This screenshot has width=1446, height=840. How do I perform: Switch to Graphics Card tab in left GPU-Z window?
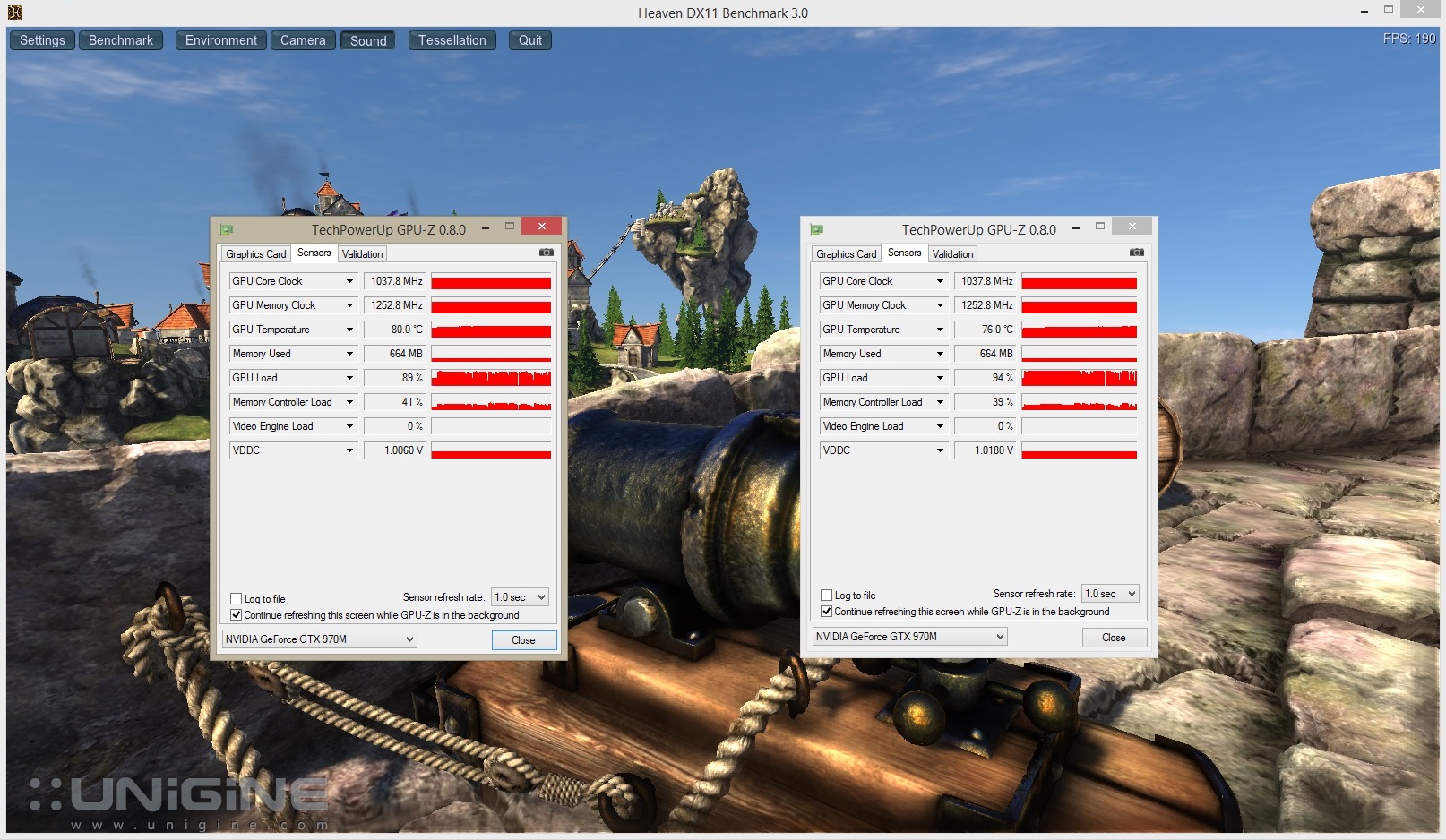click(x=256, y=254)
